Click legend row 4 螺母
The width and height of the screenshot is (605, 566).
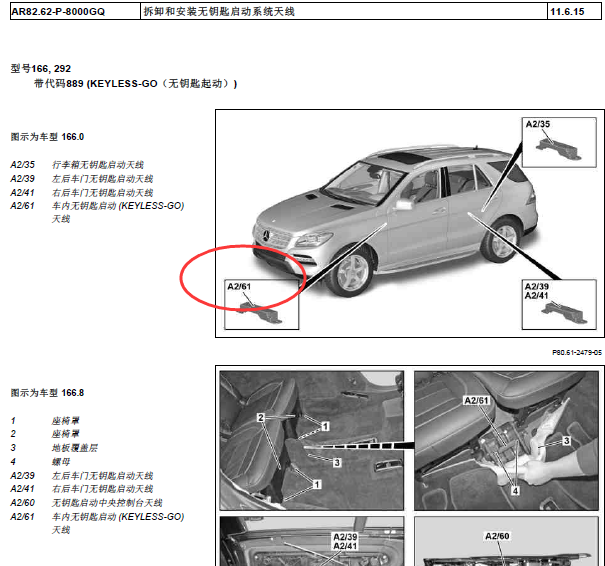click(x=41, y=462)
